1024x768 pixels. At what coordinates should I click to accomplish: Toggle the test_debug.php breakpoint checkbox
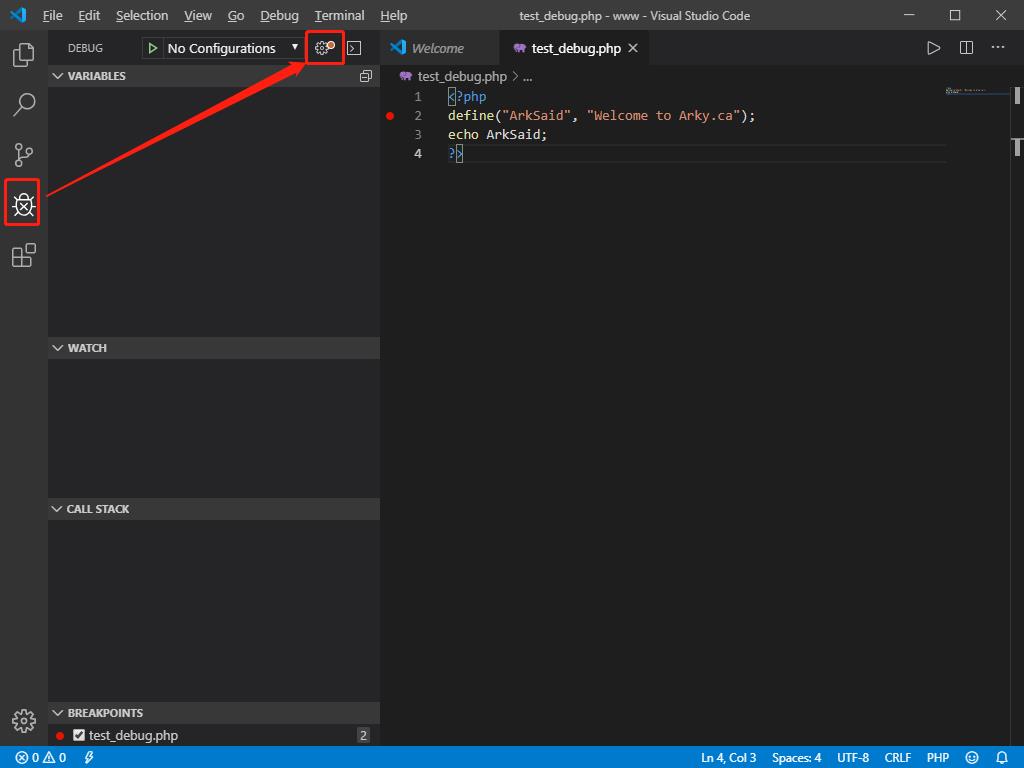click(x=79, y=735)
